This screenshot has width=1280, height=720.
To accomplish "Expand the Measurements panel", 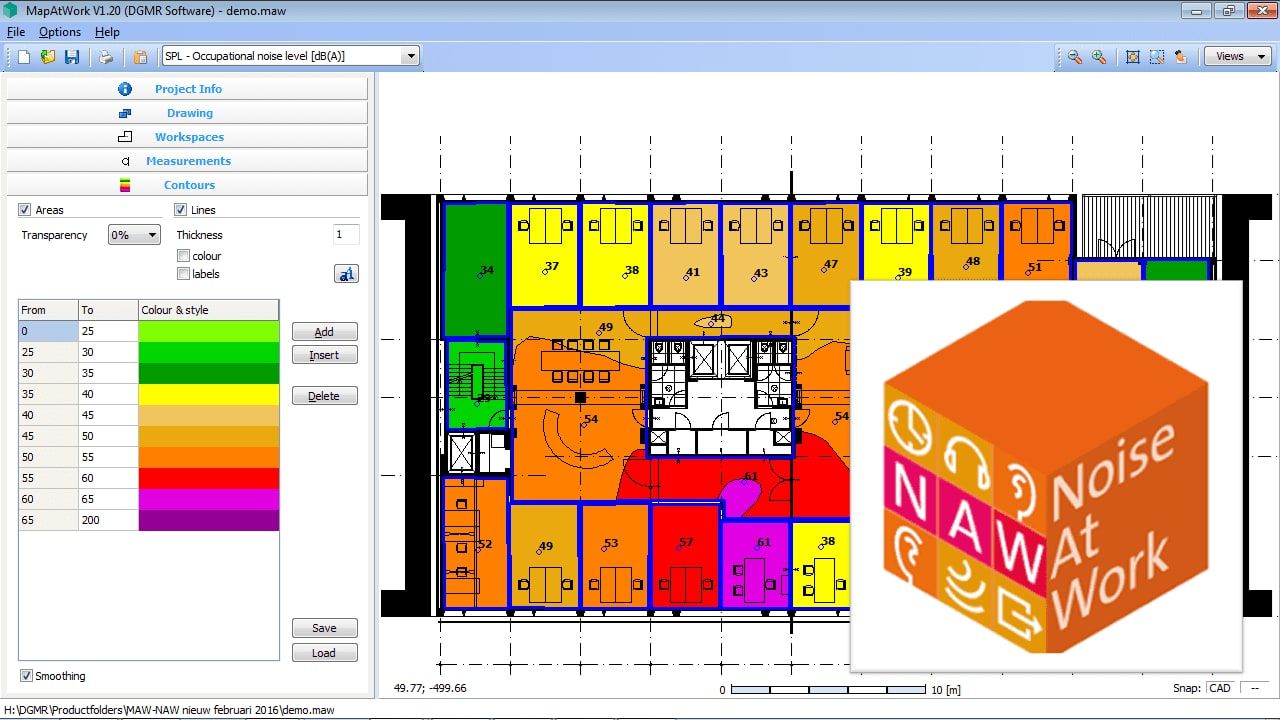I will click(187, 161).
